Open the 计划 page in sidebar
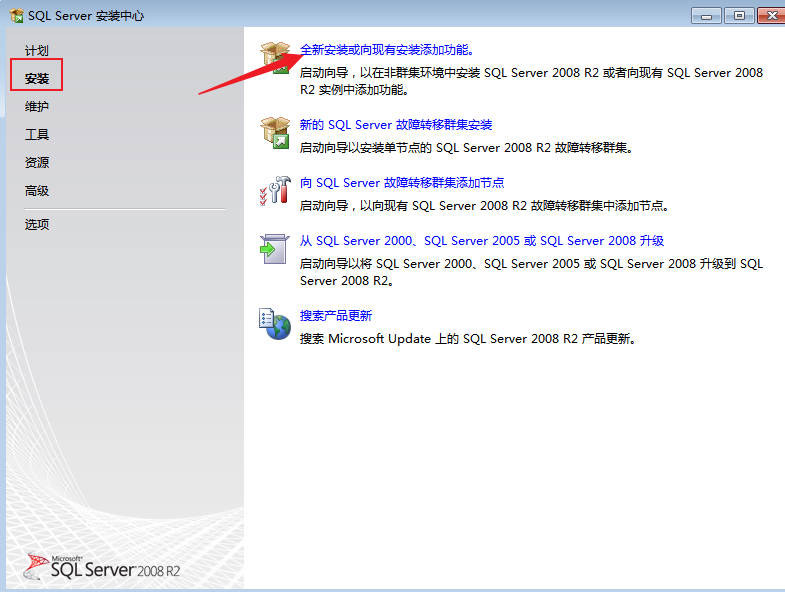 (37, 50)
